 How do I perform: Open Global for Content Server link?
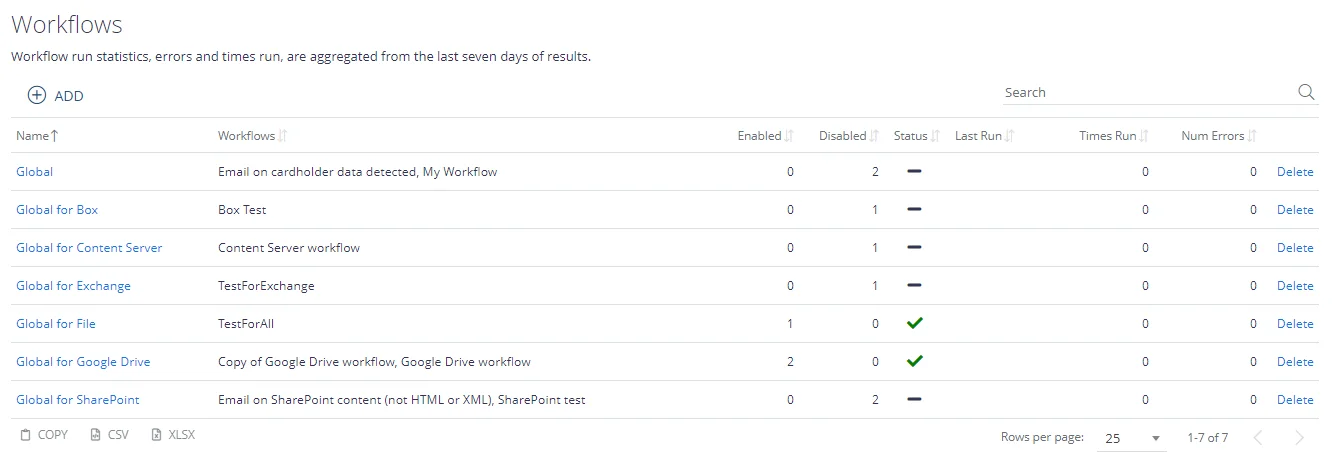(x=89, y=248)
